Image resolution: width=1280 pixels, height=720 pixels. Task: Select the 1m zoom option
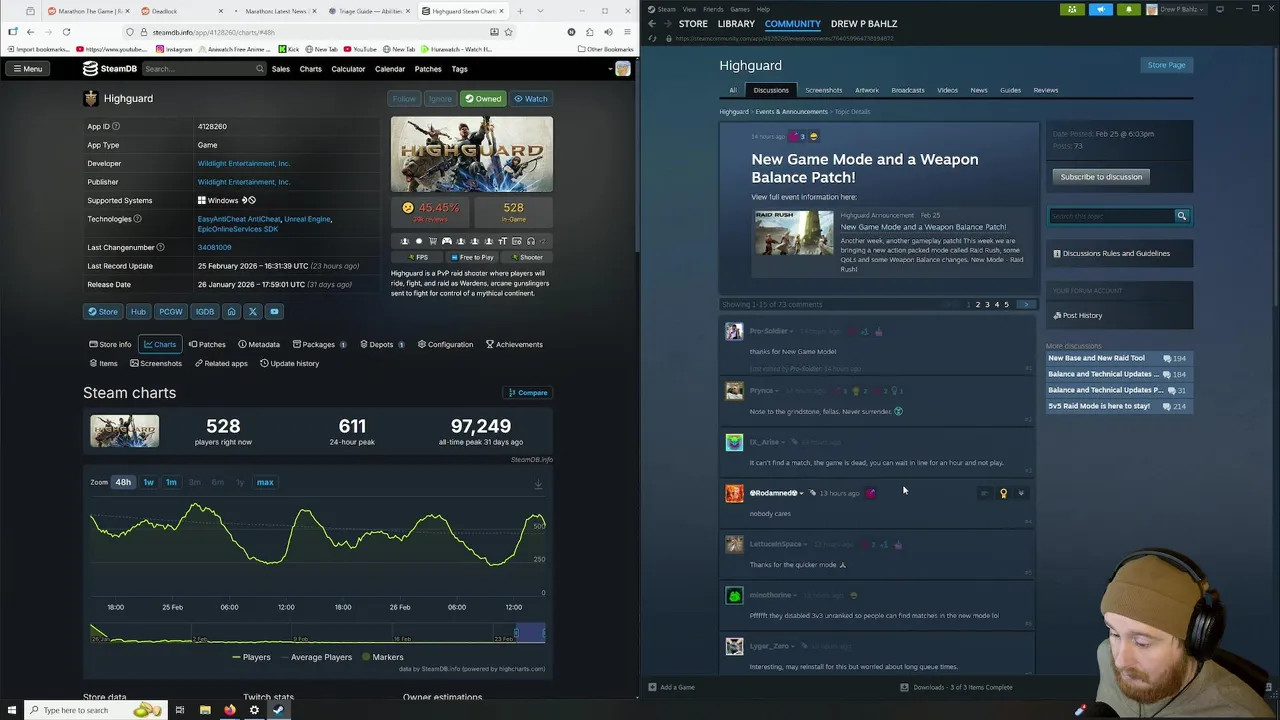pos(171,483)
